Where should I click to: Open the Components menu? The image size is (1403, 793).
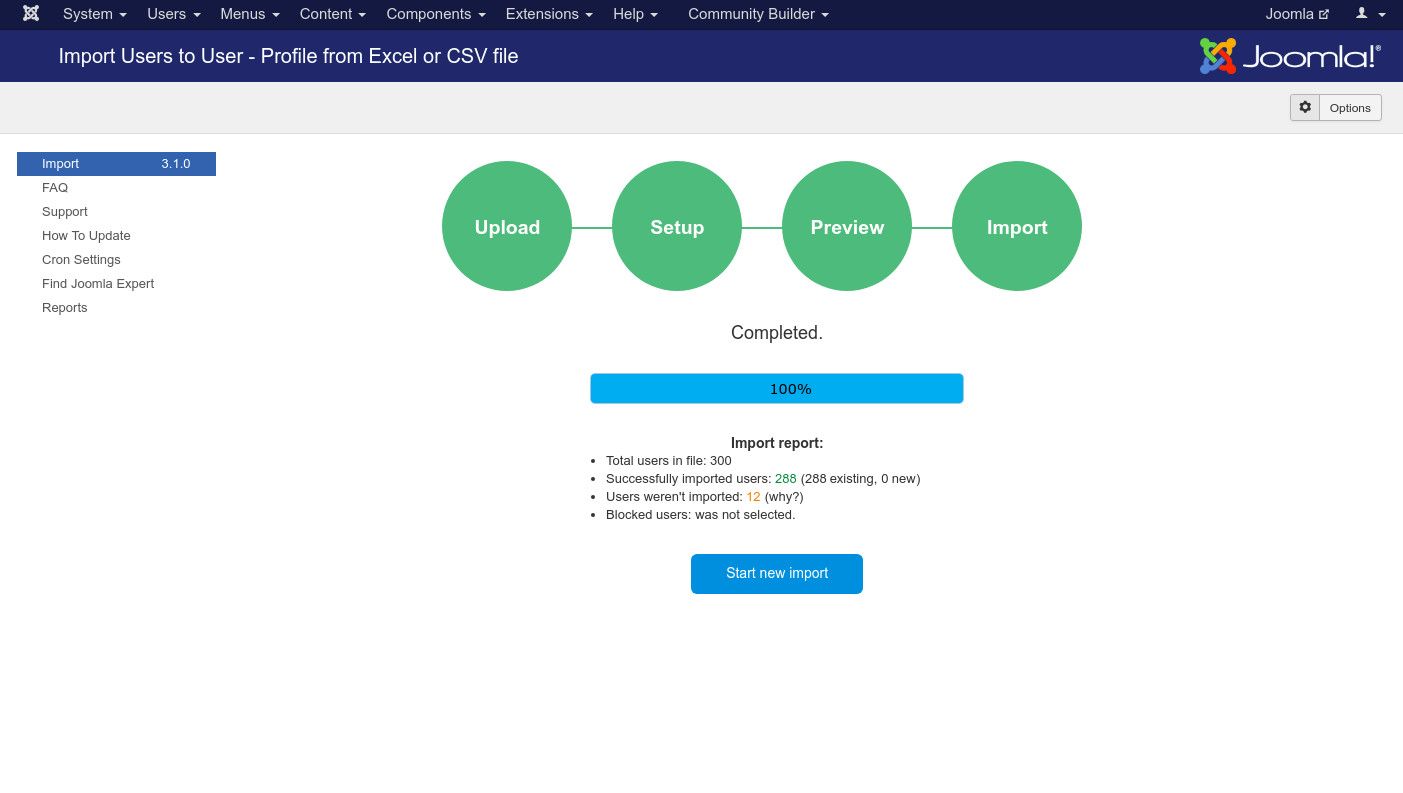[x=436, y=14]
